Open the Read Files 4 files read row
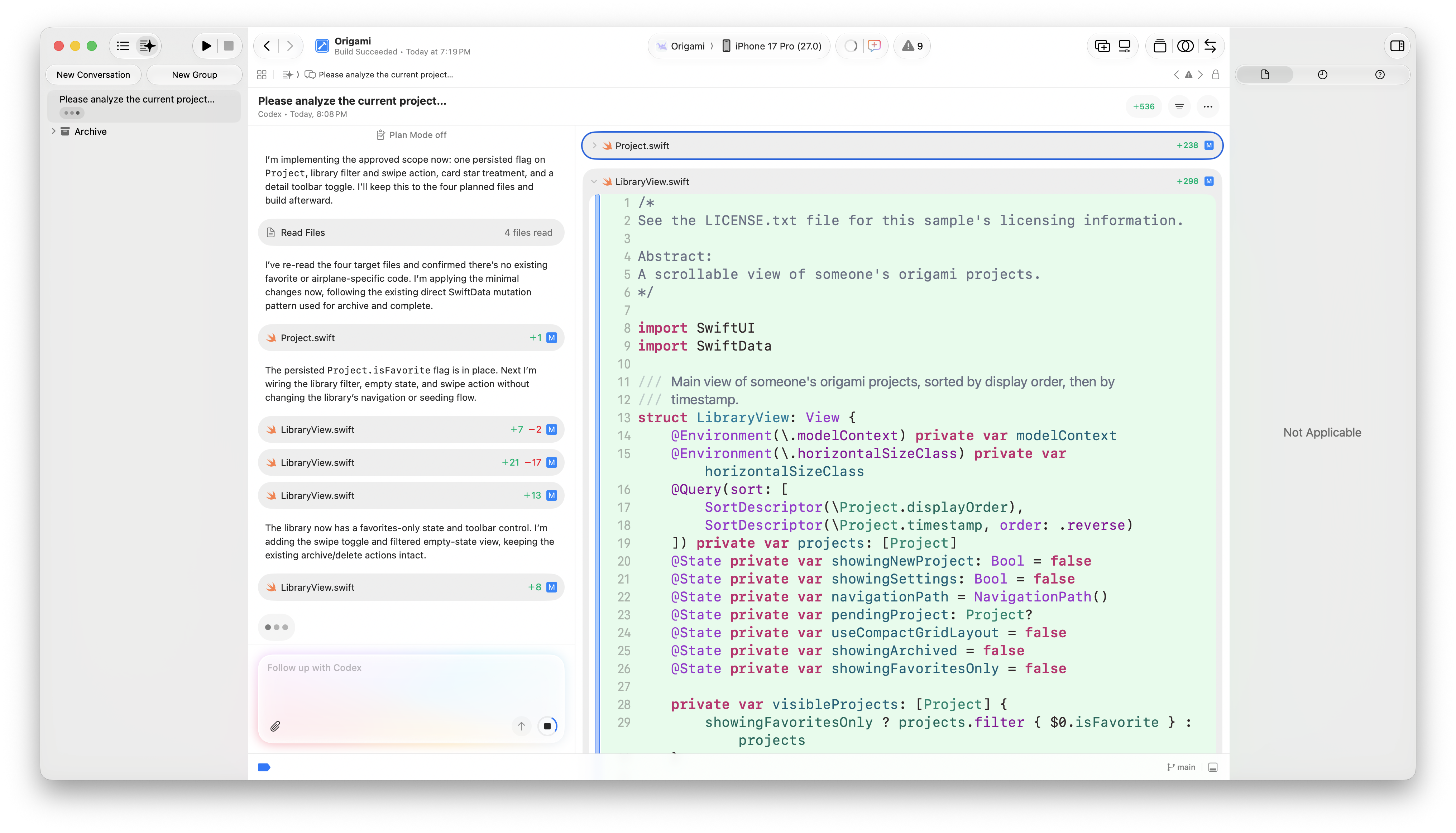 coord(411,232)
